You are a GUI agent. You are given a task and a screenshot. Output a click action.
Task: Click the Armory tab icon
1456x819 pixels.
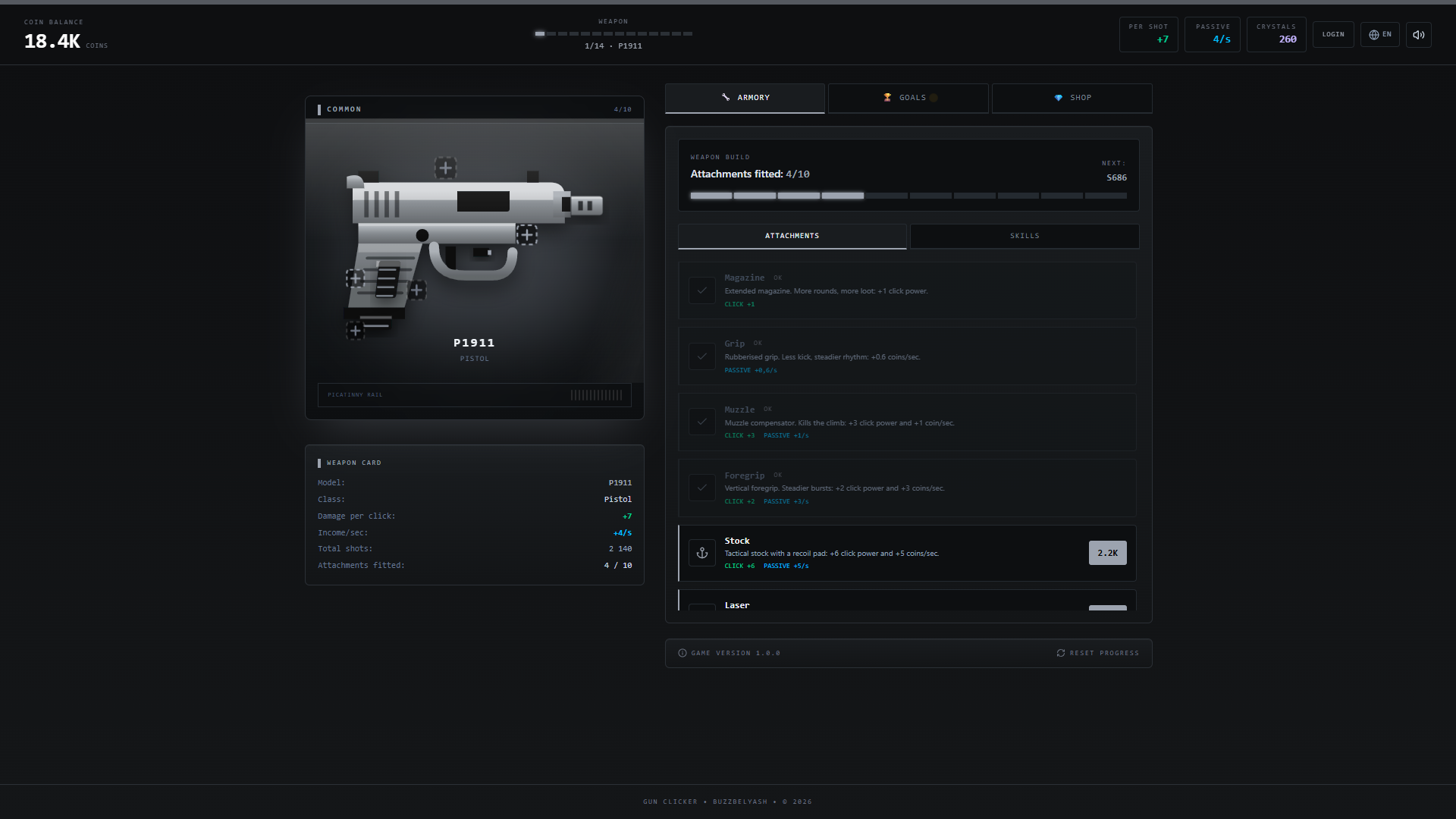tap(726, 97)
